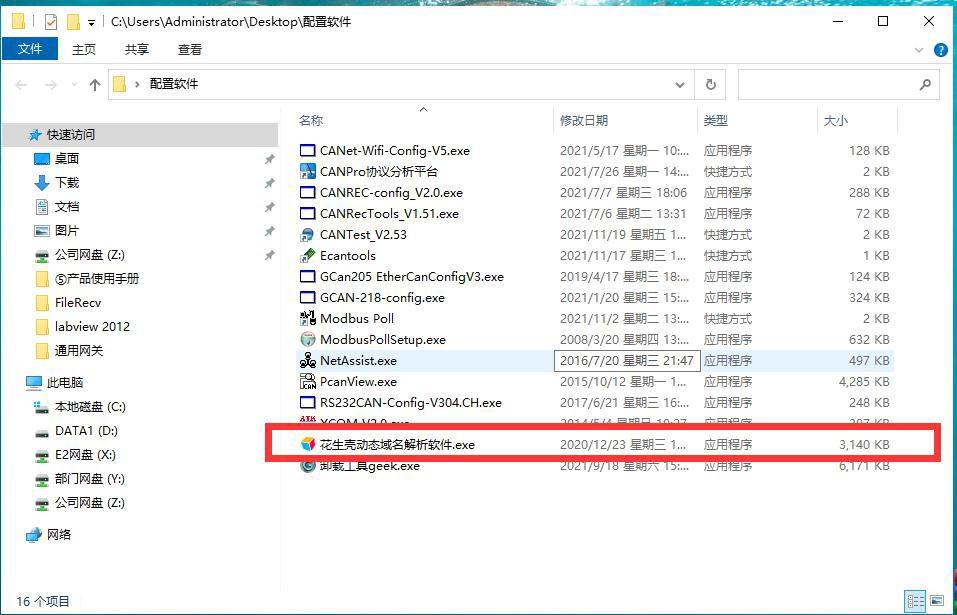Viewport: 957px width, 615px height.
Task: Click the CANTest_V2.53 shortcut icon
Action: coord(308,235)
